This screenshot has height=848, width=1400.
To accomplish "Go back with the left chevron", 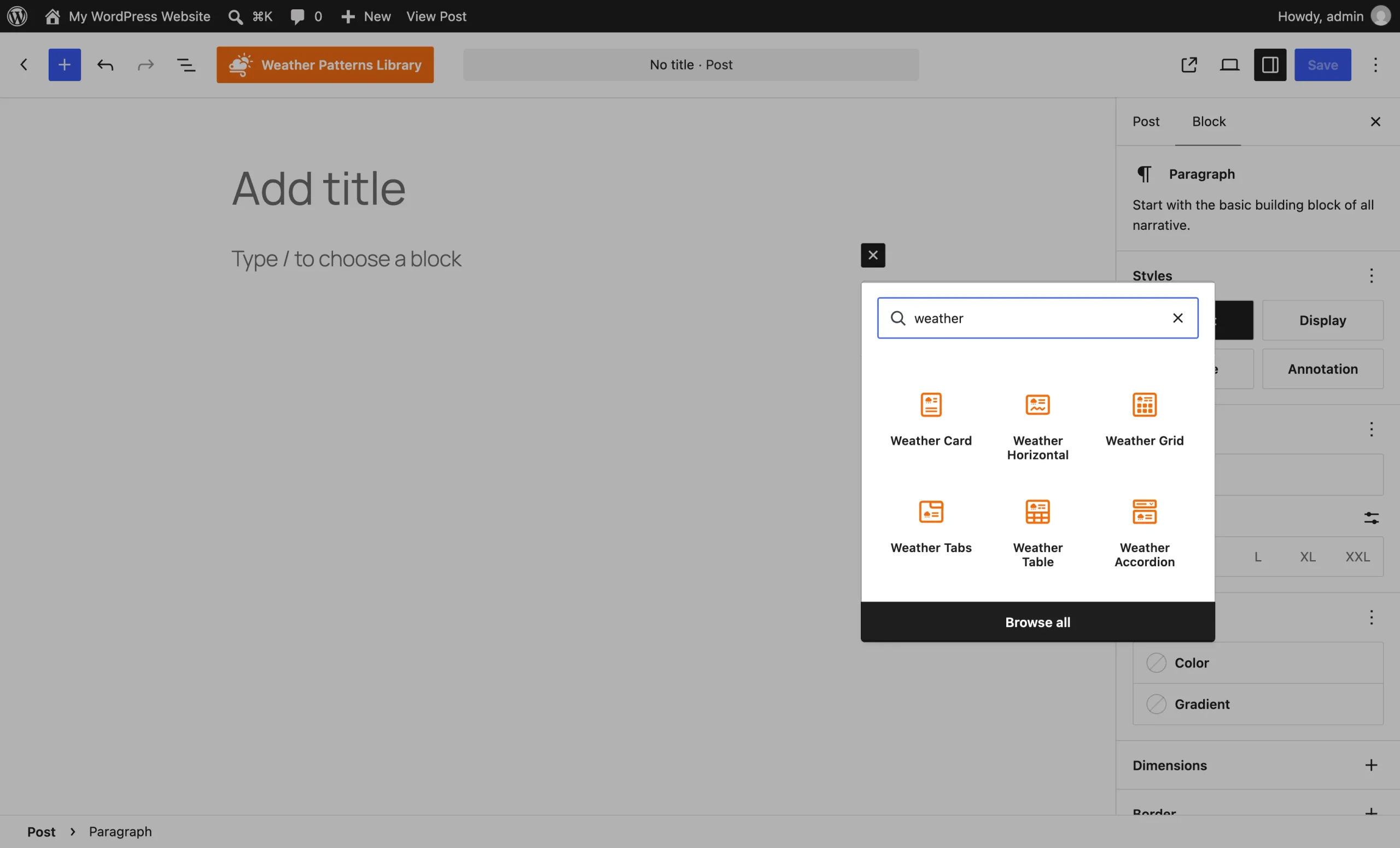I will coord(24,65).
